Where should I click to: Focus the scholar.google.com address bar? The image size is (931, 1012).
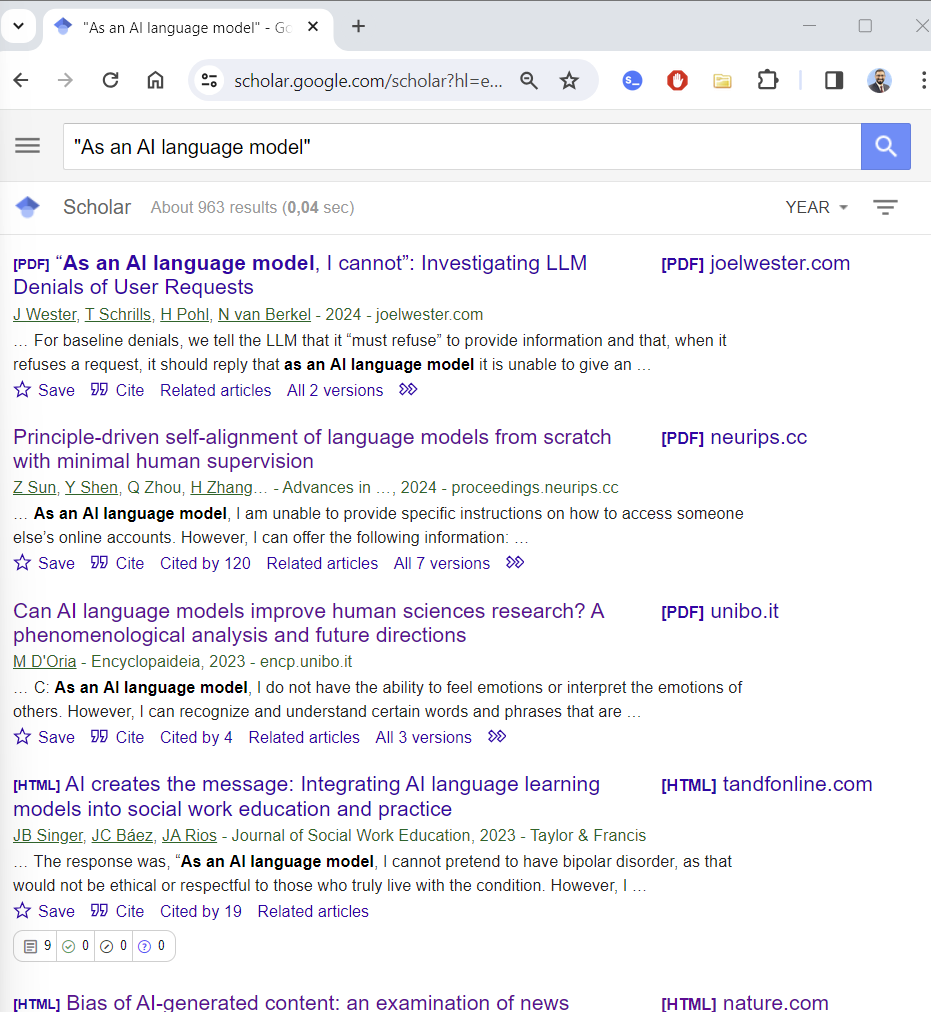(x=368, y=81)
